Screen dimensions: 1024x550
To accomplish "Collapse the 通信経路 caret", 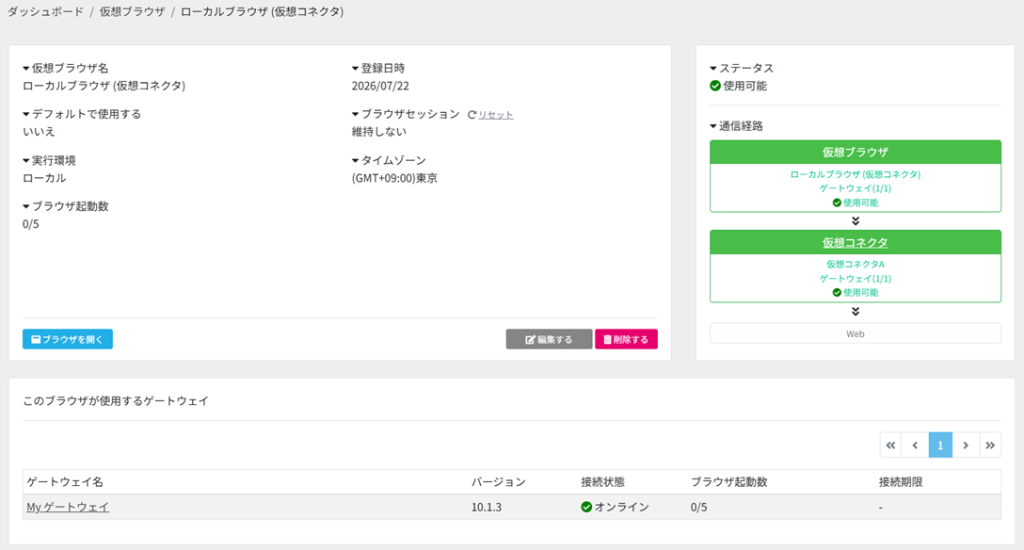I will tap(713, 126).
